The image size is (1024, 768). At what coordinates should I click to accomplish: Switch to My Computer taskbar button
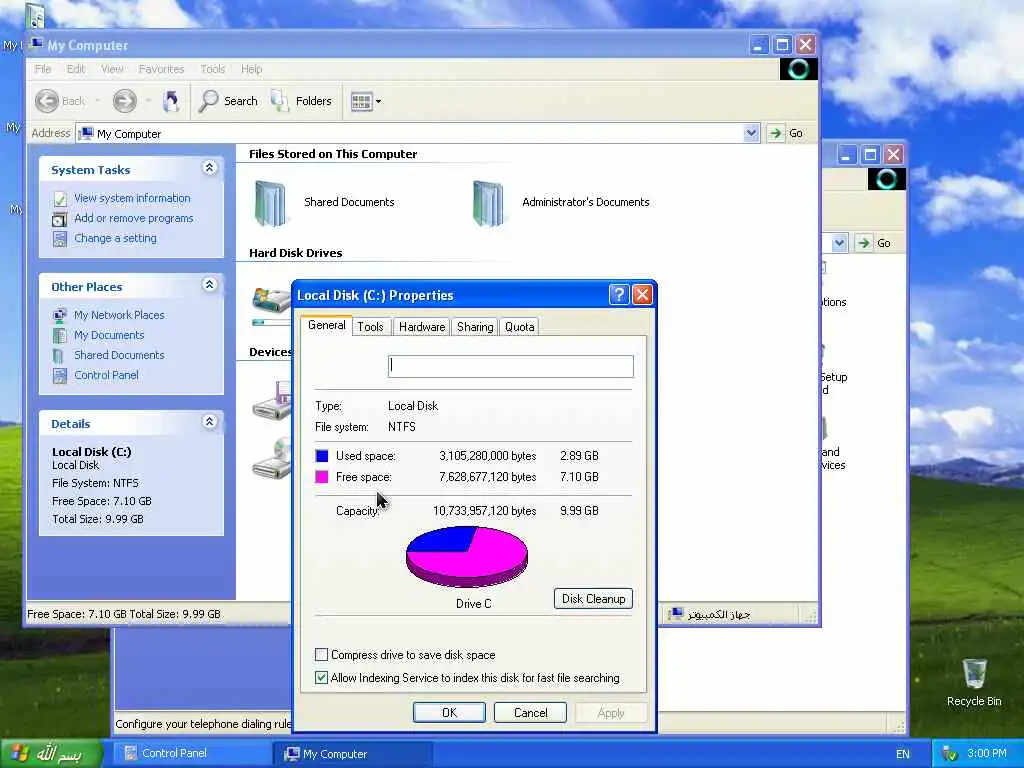(x=353, y=754)
